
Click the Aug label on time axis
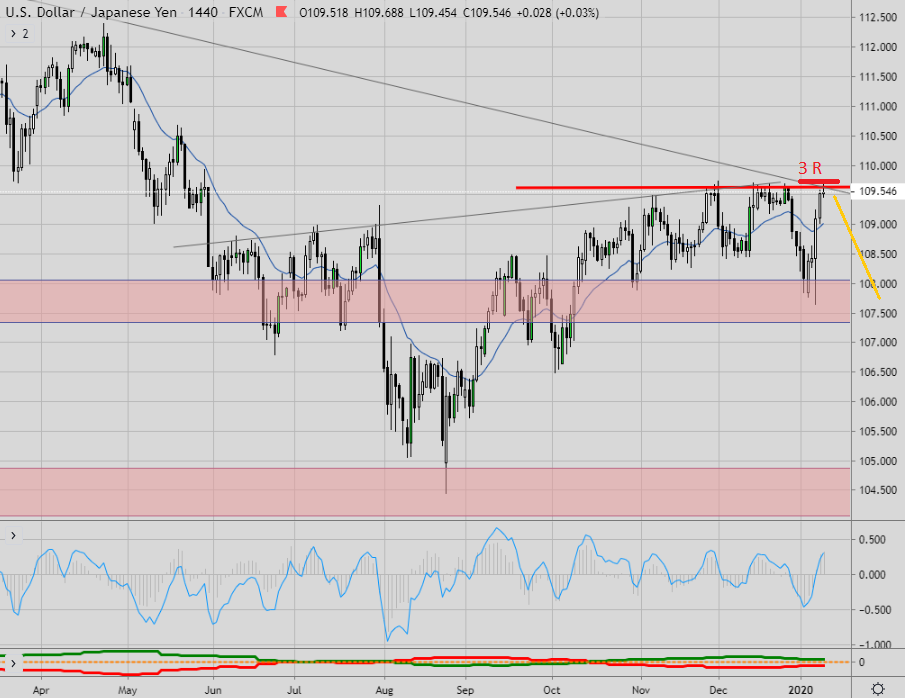click(x=384, y=690)
